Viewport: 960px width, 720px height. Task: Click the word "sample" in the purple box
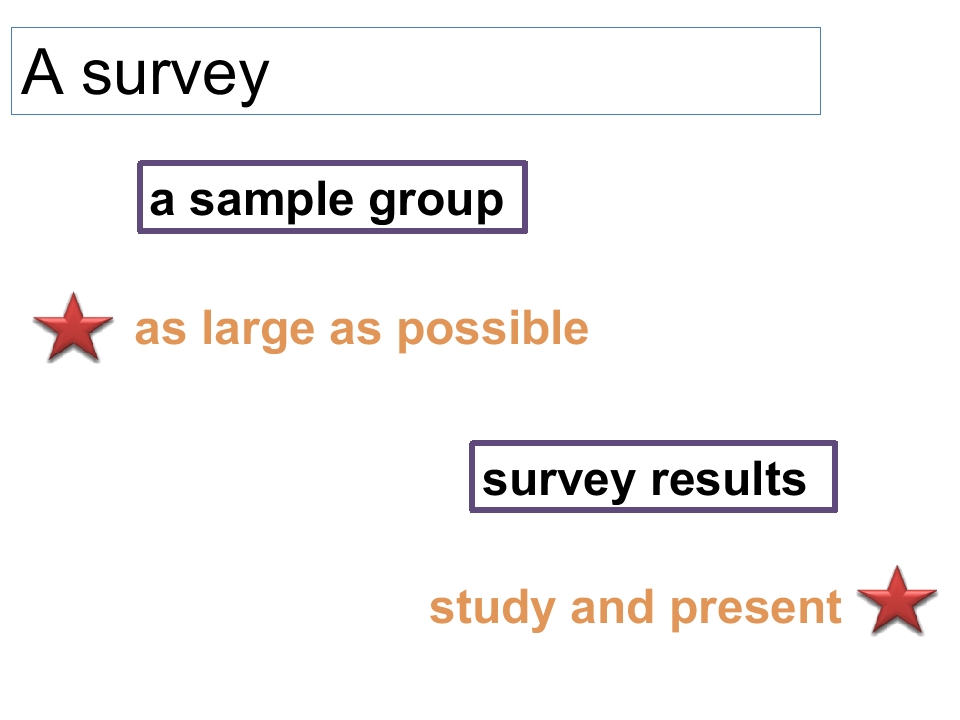[271, 201]
